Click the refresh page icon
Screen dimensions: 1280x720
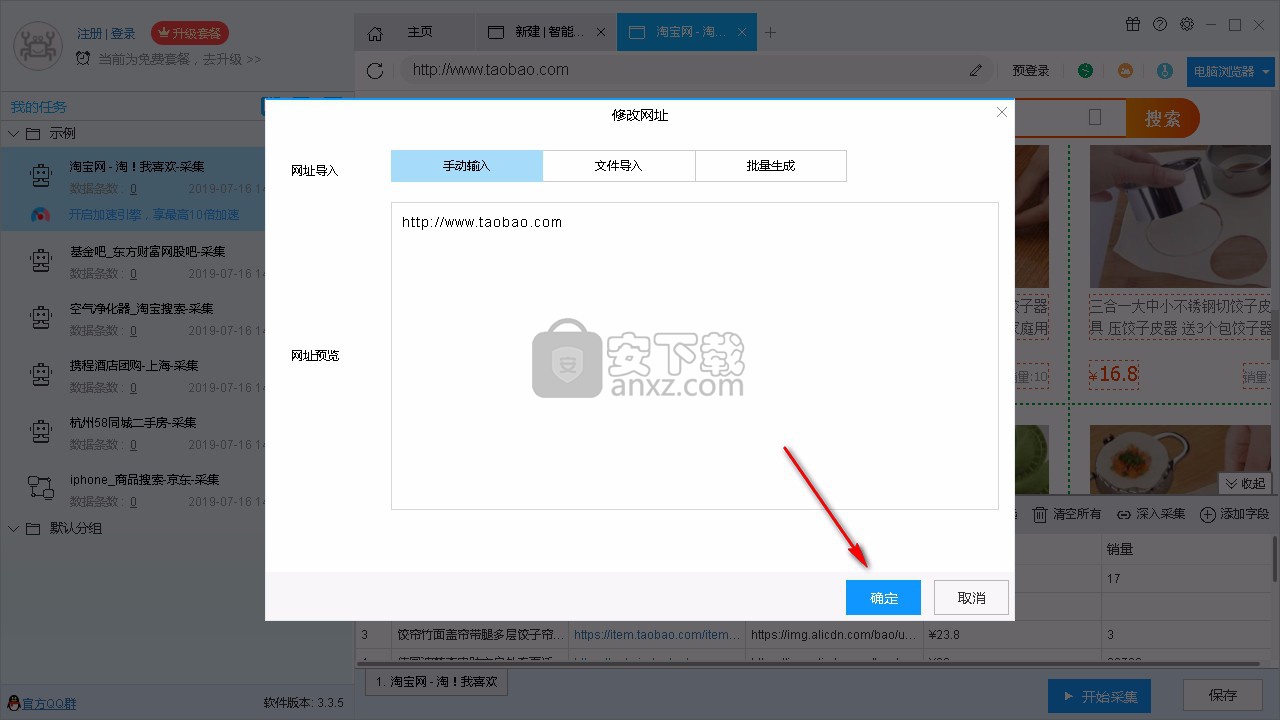(x=375, y=70)
